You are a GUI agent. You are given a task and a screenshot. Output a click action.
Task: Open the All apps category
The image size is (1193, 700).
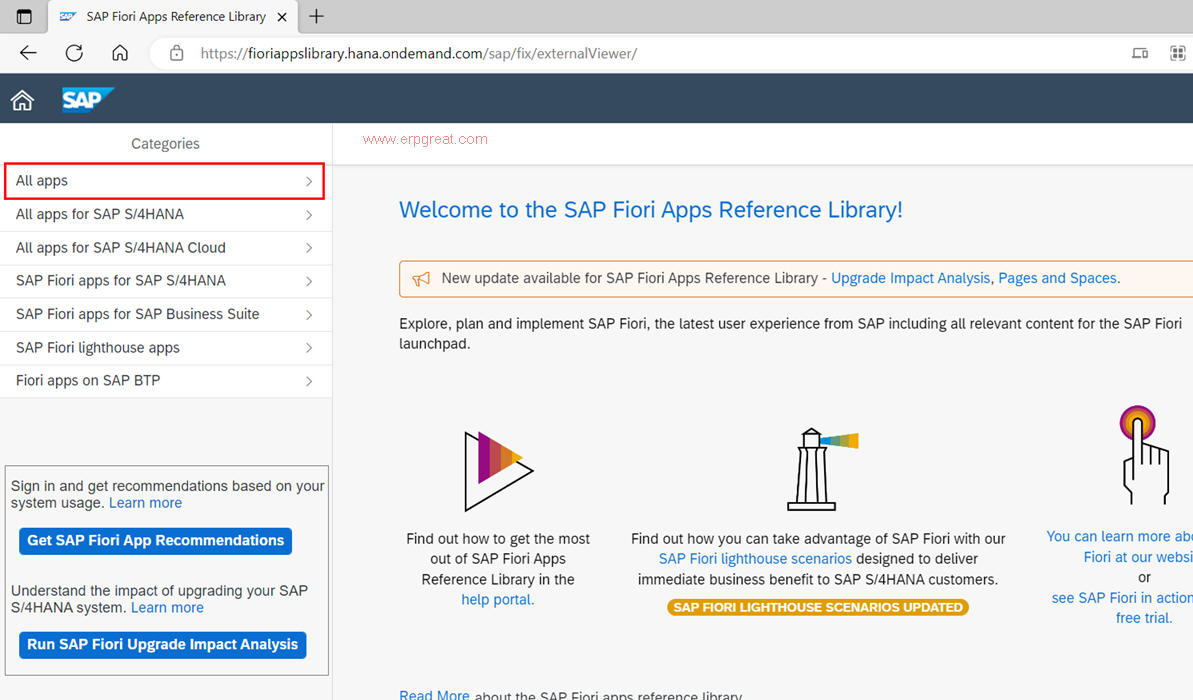[164, 181]
